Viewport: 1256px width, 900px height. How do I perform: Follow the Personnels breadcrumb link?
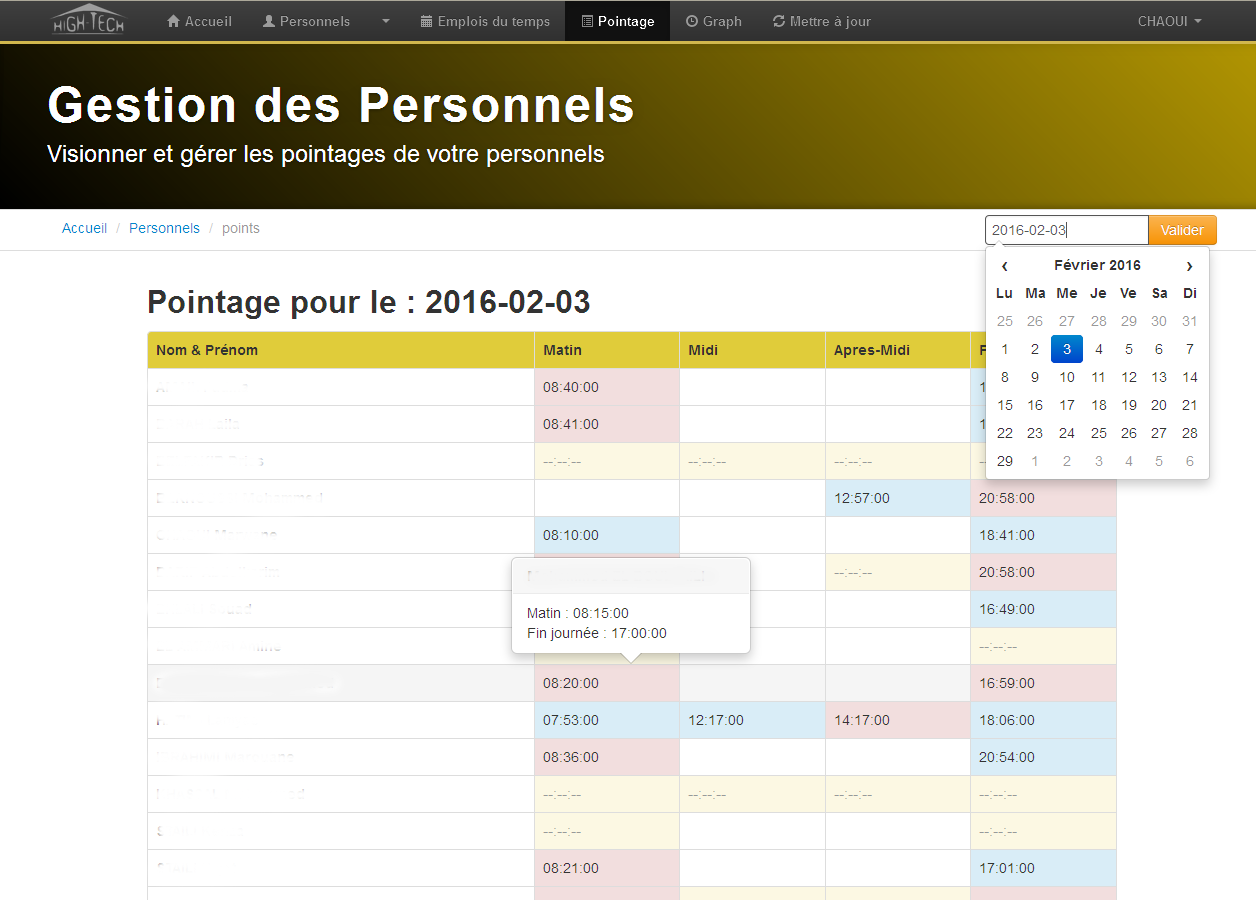pyautogui.click(x=164, y=228)
